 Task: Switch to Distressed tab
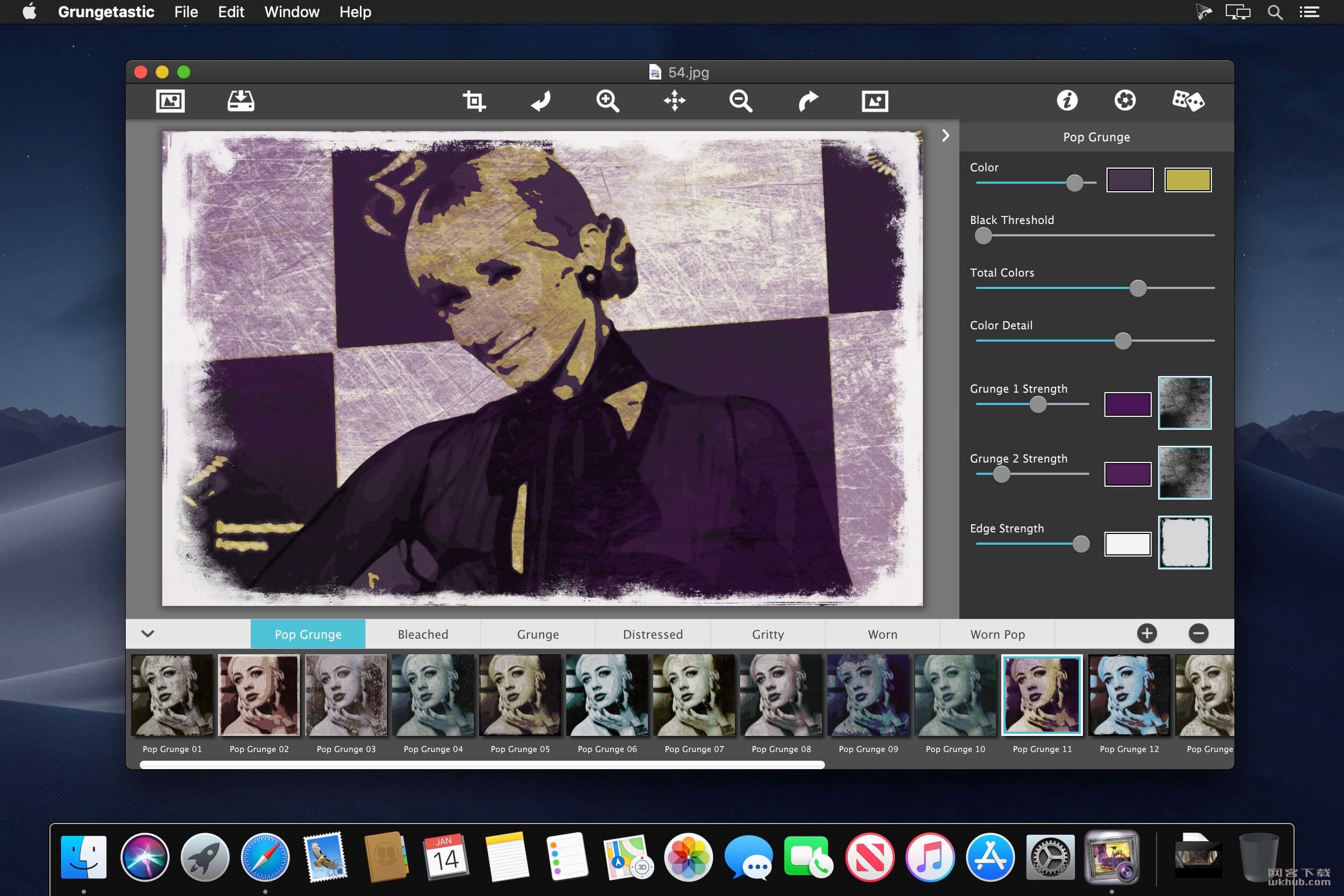[x=653, y=634]
